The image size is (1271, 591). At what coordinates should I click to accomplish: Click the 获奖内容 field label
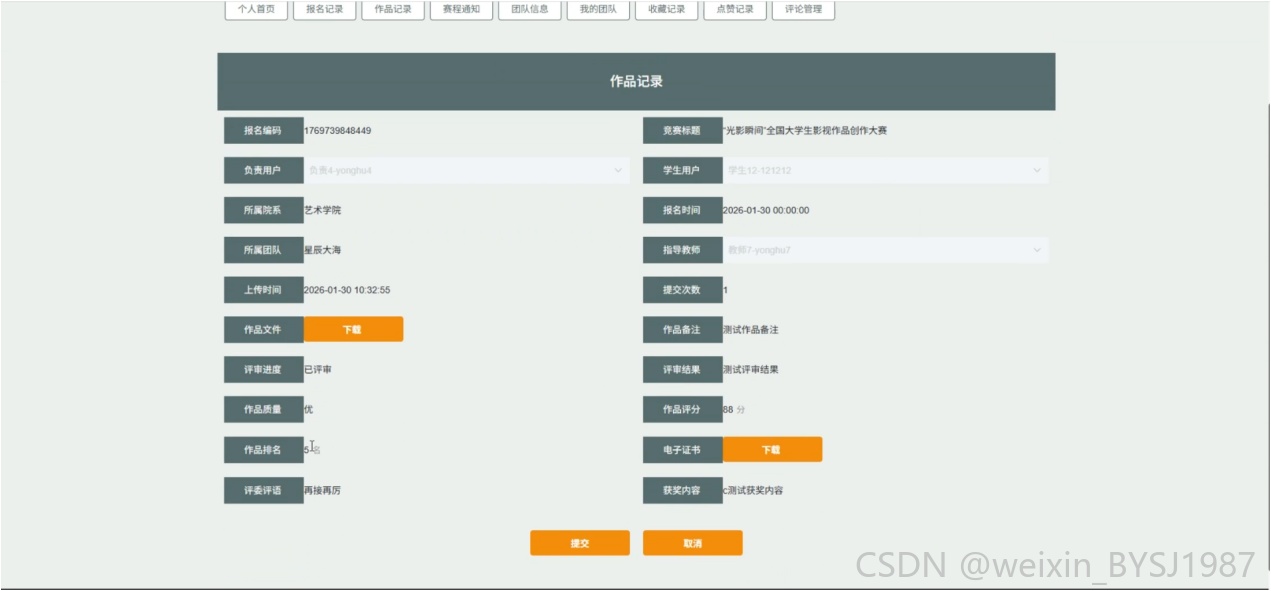point(682,491)
